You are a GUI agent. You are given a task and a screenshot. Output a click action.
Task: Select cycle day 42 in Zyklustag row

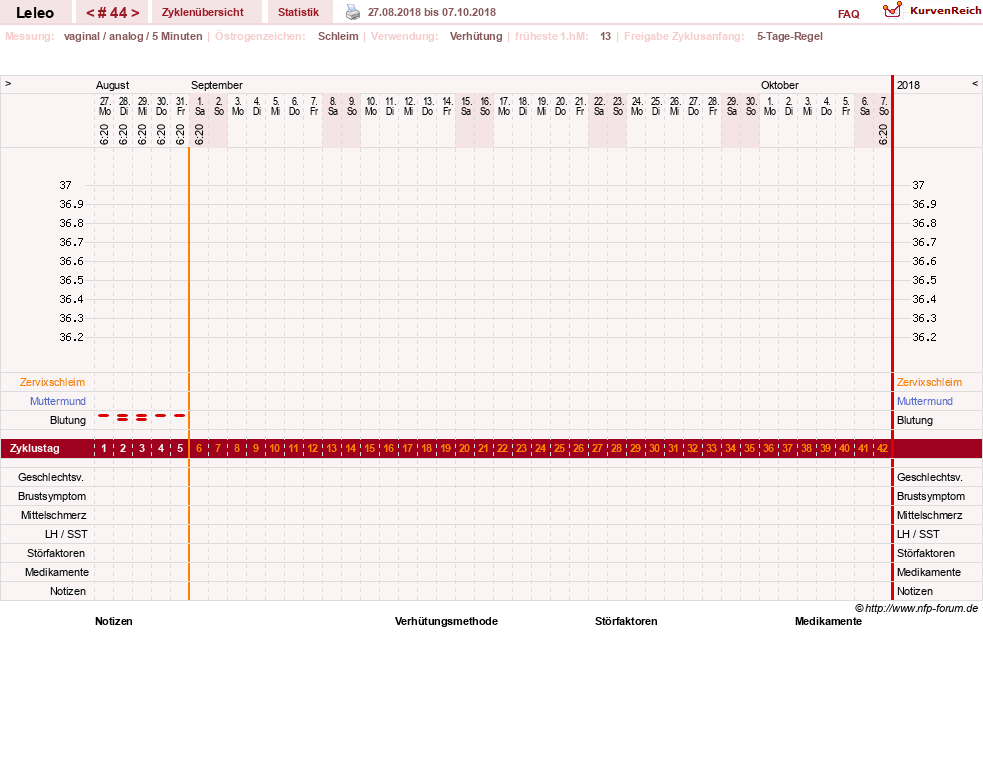(x=882, y=448)
